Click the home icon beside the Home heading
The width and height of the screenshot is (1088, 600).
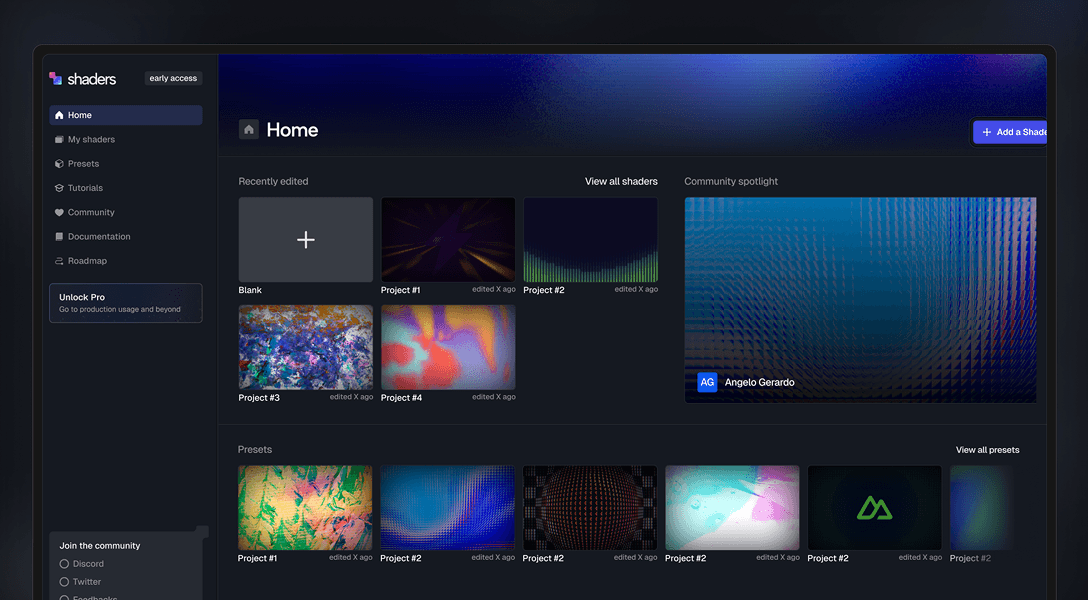tap(249, 130)
